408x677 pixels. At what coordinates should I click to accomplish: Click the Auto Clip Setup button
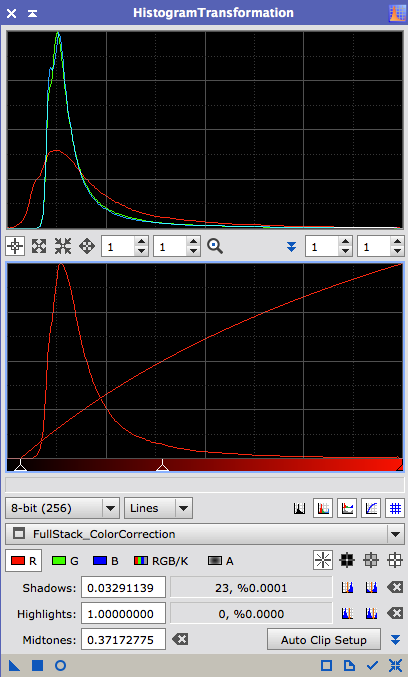(324, 639)
